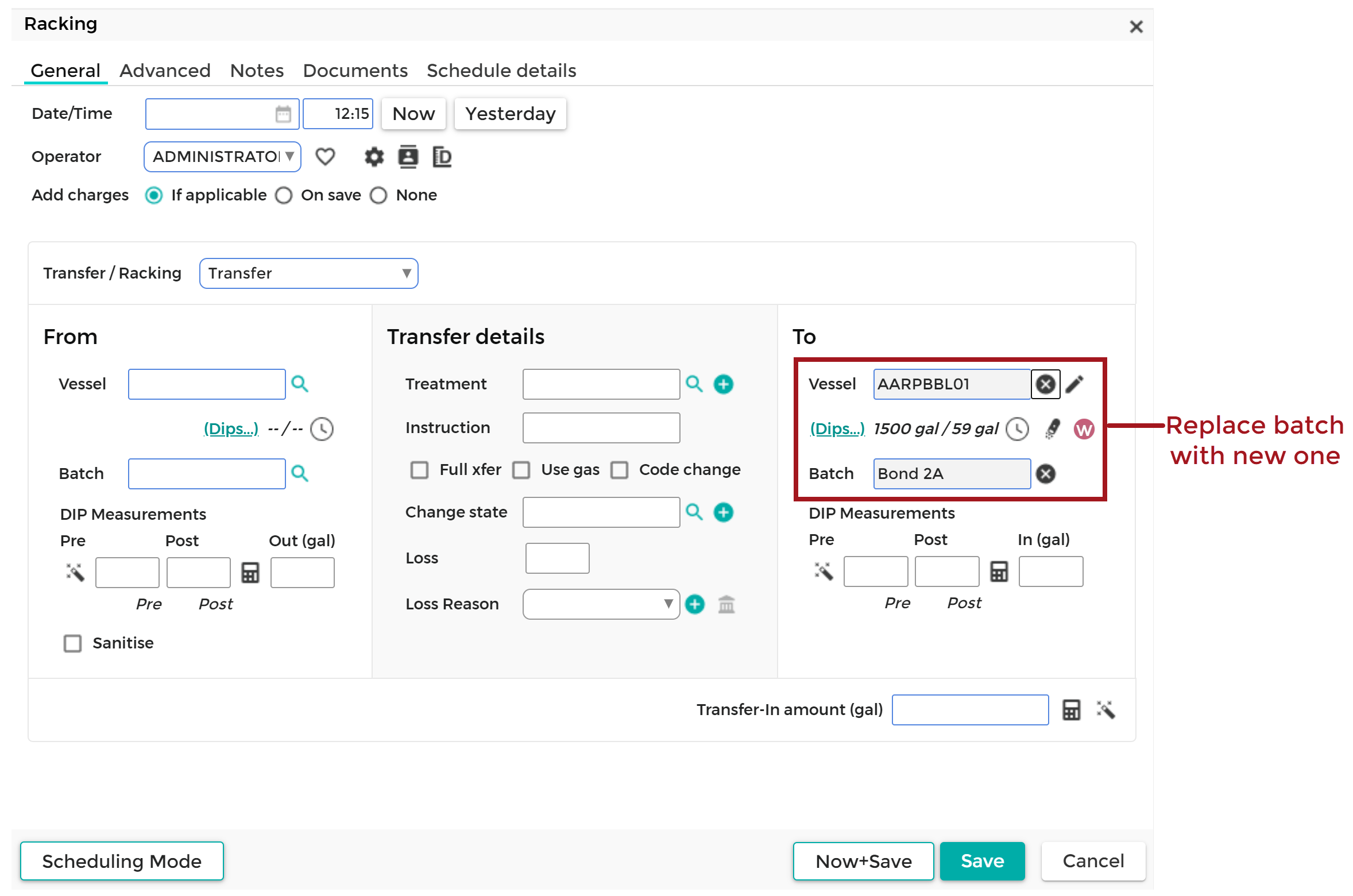Screen dimensions: 1353x896
Task: Click the From Vessel search magnifier icon
Action: click(x=299, y=384)
